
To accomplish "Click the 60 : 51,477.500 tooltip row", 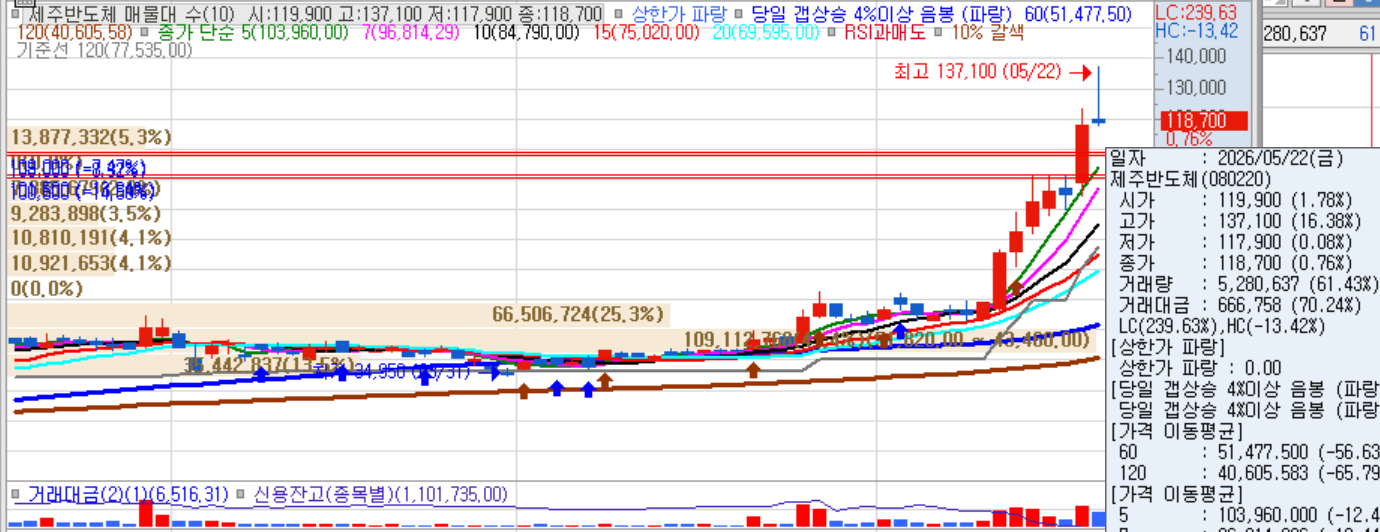I will tap(1247, 453).
